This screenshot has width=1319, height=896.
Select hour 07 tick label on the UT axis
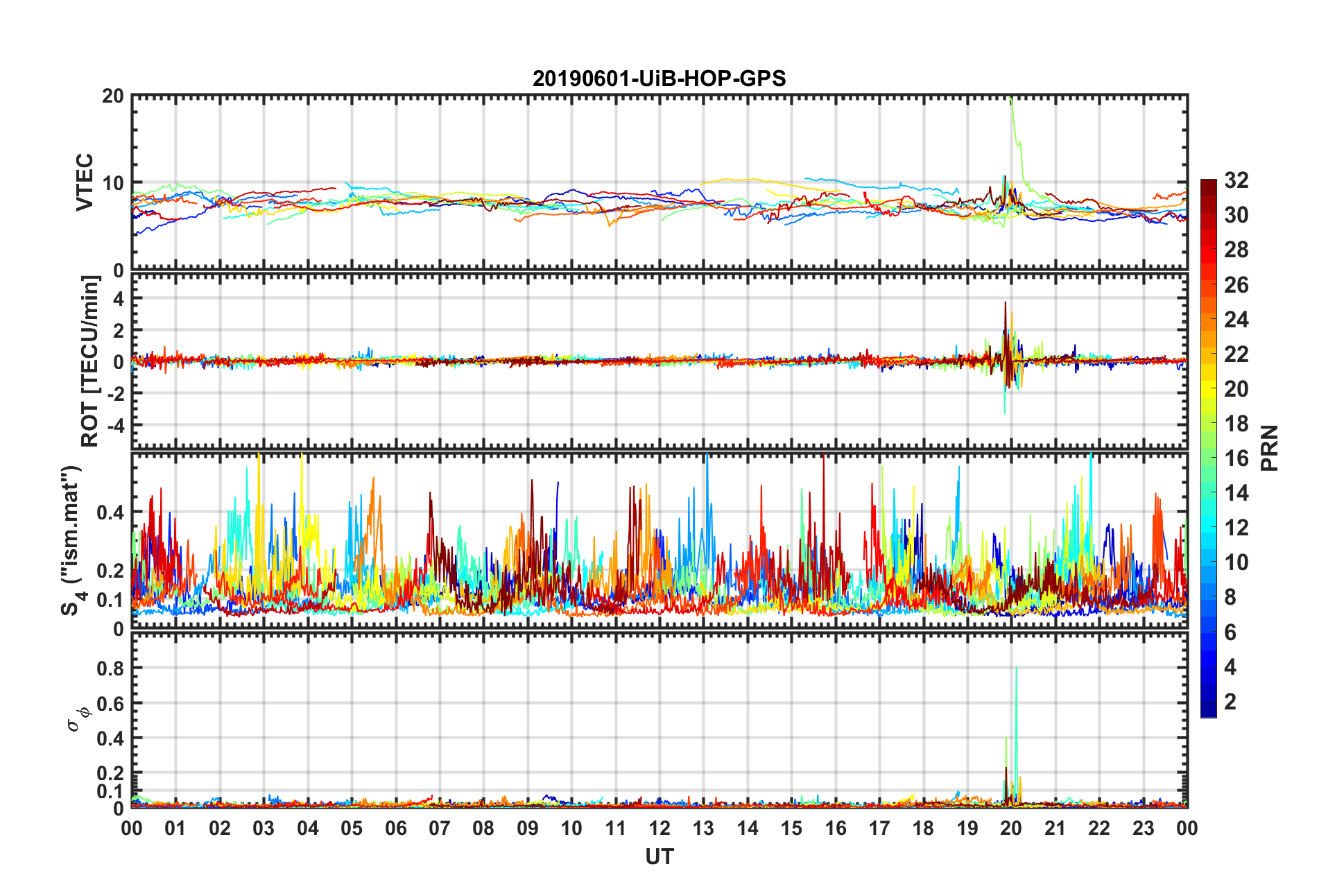(439, 828)
